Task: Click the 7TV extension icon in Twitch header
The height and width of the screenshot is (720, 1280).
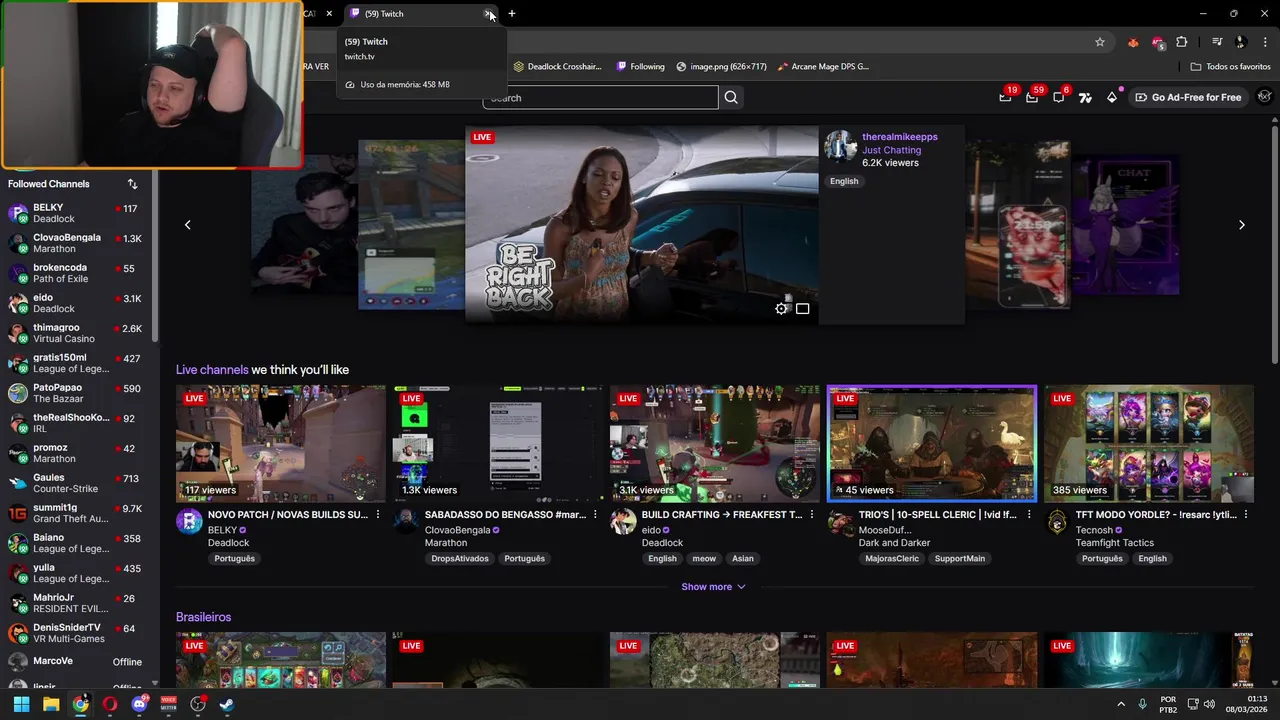Action: [x=1085, y=97]
